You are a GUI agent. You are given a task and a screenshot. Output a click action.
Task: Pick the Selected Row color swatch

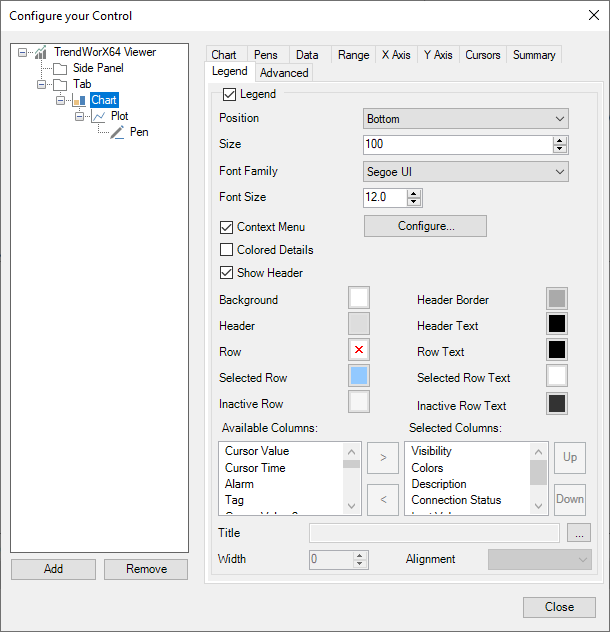pyautogui.click(x=359, y=376)
